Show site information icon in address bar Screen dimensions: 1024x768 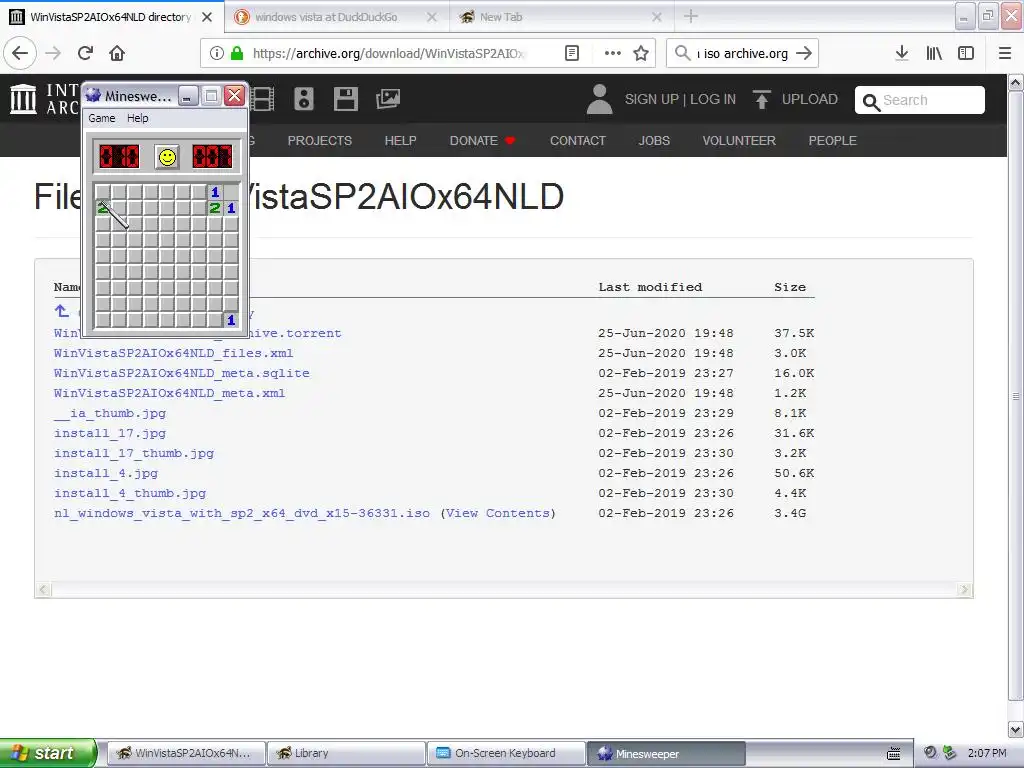click(x=217, y=54)
